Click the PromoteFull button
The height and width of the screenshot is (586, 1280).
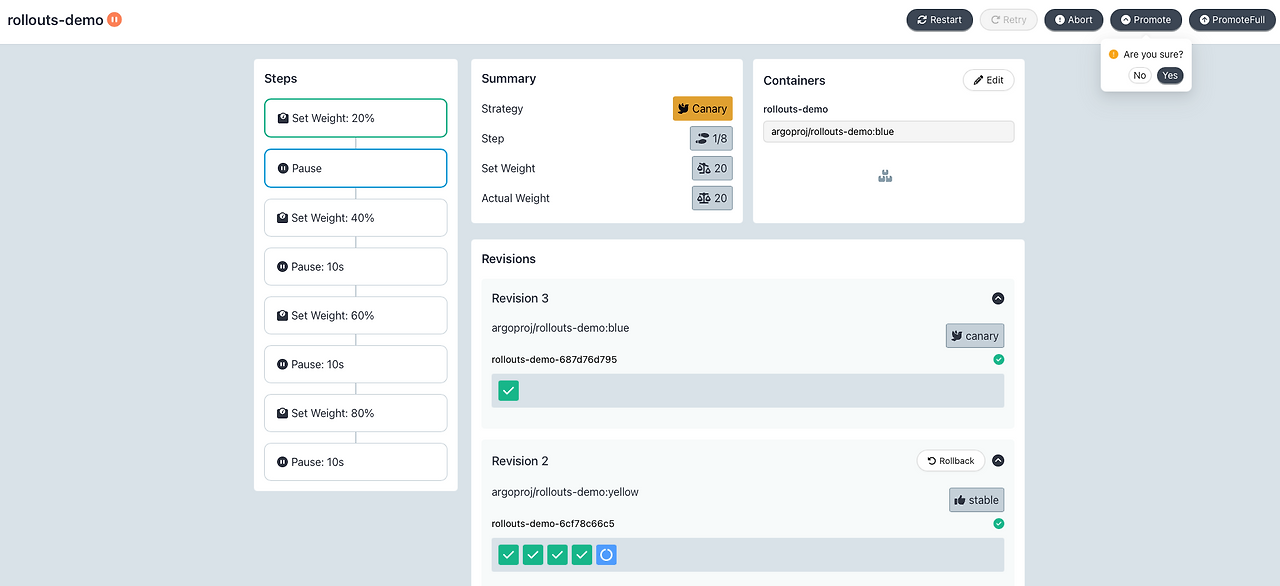(1232, 19)
